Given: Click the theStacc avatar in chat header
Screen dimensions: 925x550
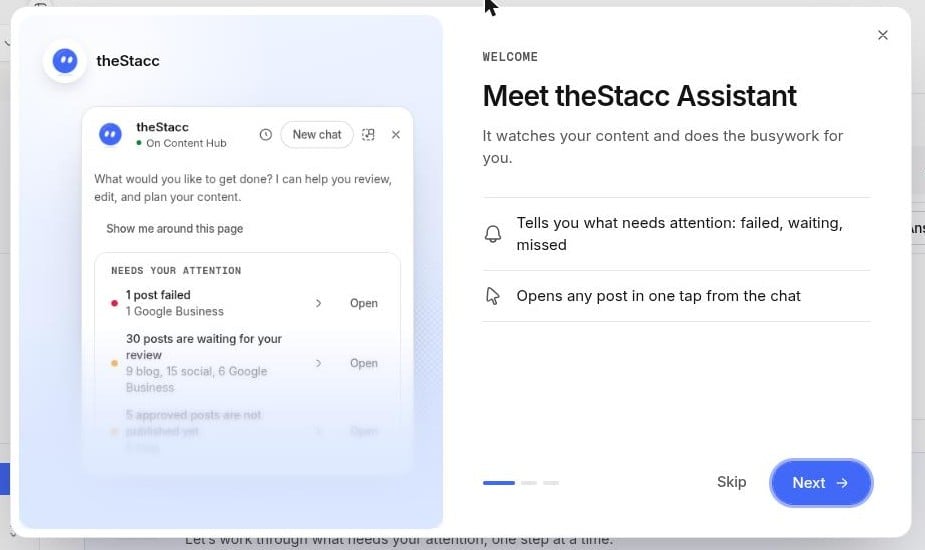Looking at the screenshot, I should coord(110,134).
